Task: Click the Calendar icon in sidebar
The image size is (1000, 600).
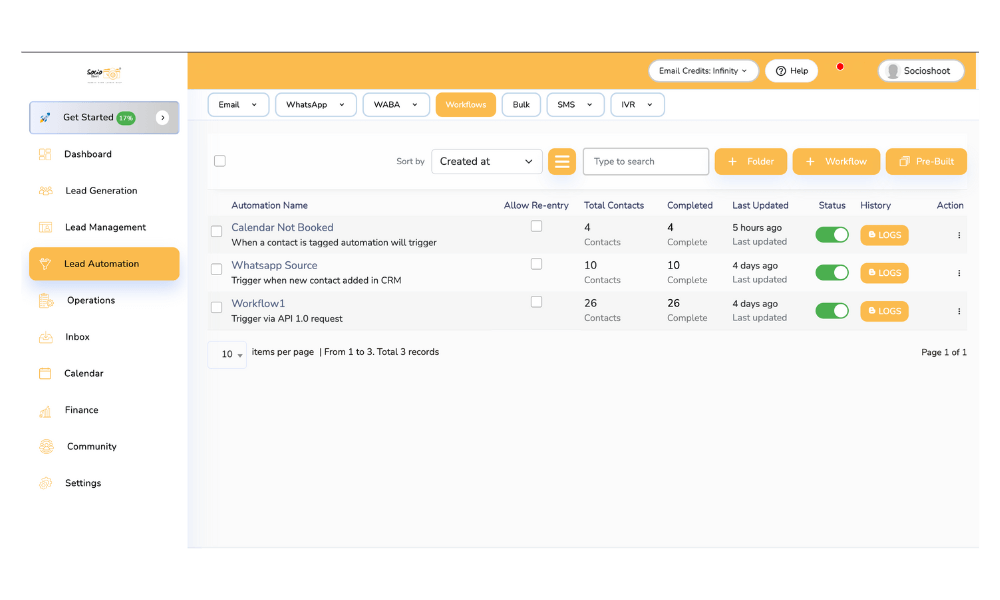Action: coord(45,373)
